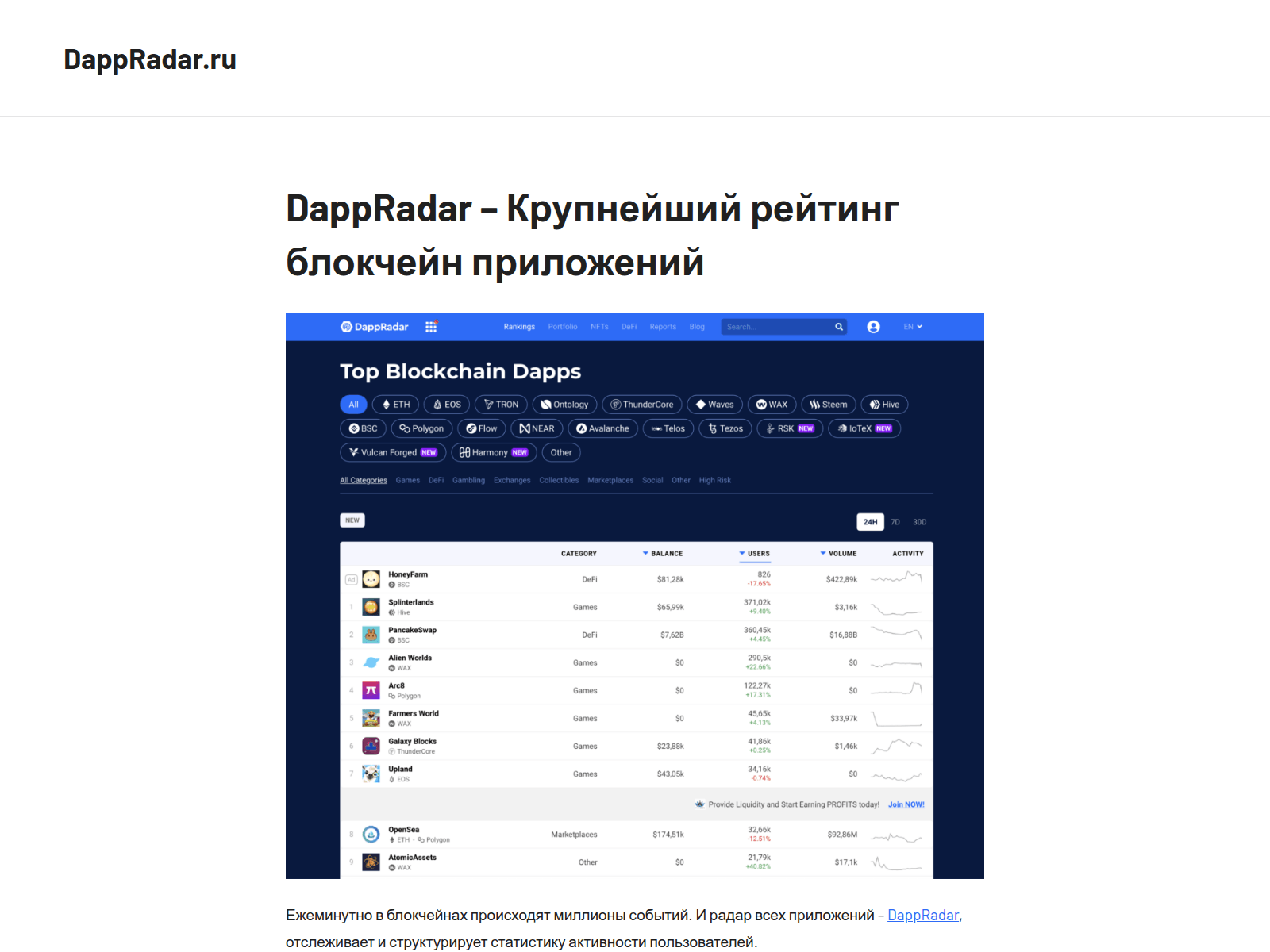Click the Galaxy Blocks dapp icon
Image resolution: width=1270 pixels, height=952 pixels.
371,746
